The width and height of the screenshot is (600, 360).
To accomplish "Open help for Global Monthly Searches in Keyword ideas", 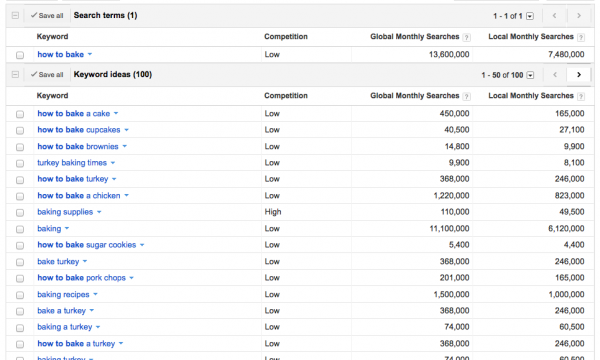I will pyautogui.click(x=466, y=96).
